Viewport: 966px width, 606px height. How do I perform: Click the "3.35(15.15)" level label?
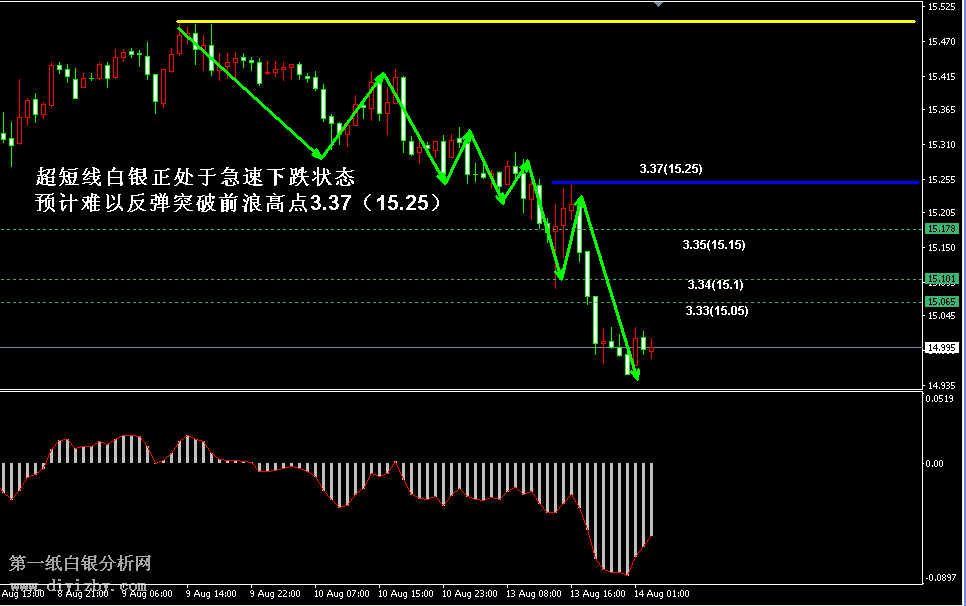pos(714,244)
